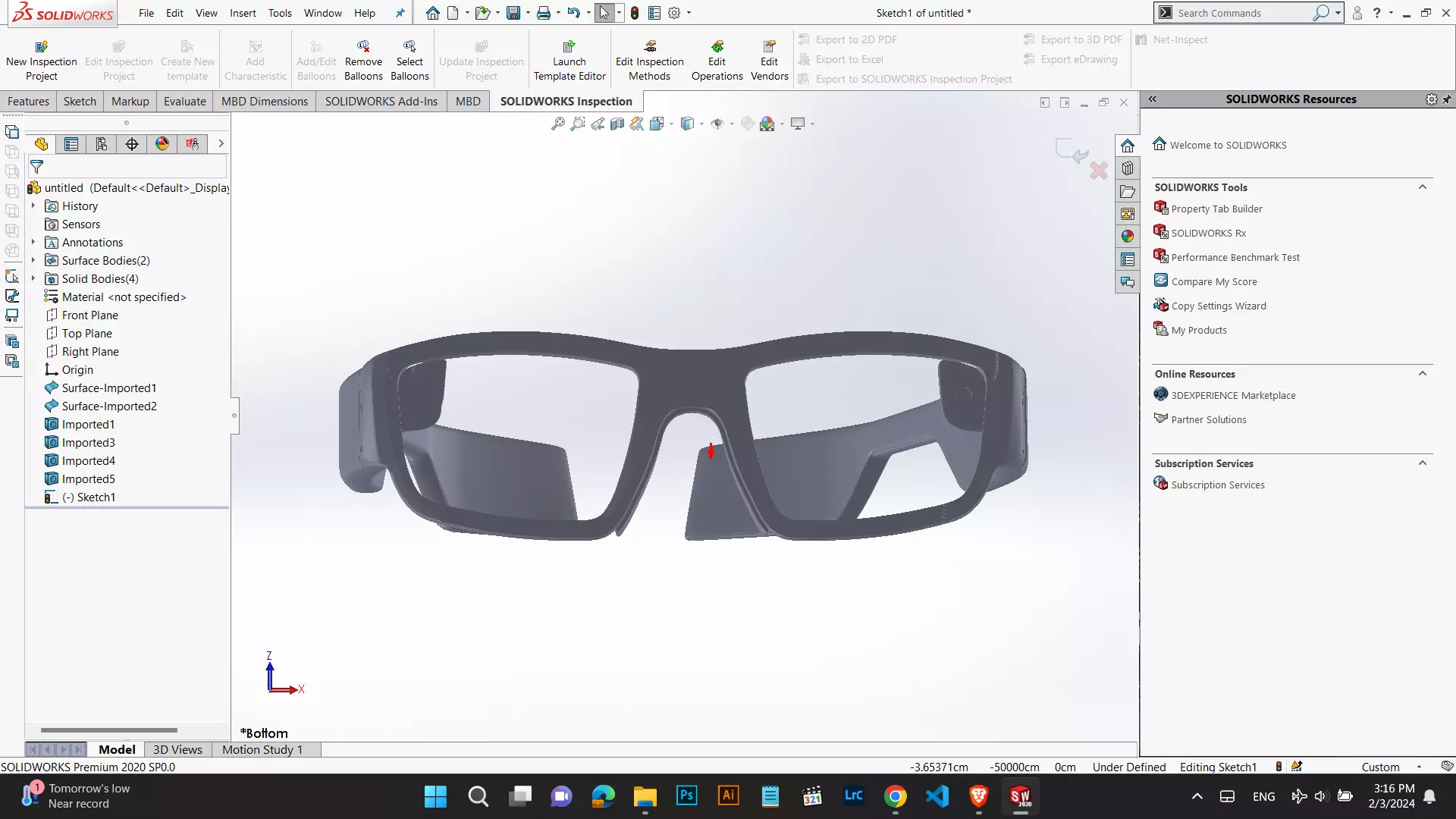The height and width of the screenshot is (819, 1456).
Task: Click Previous View icon
Action: click(598, 124)
